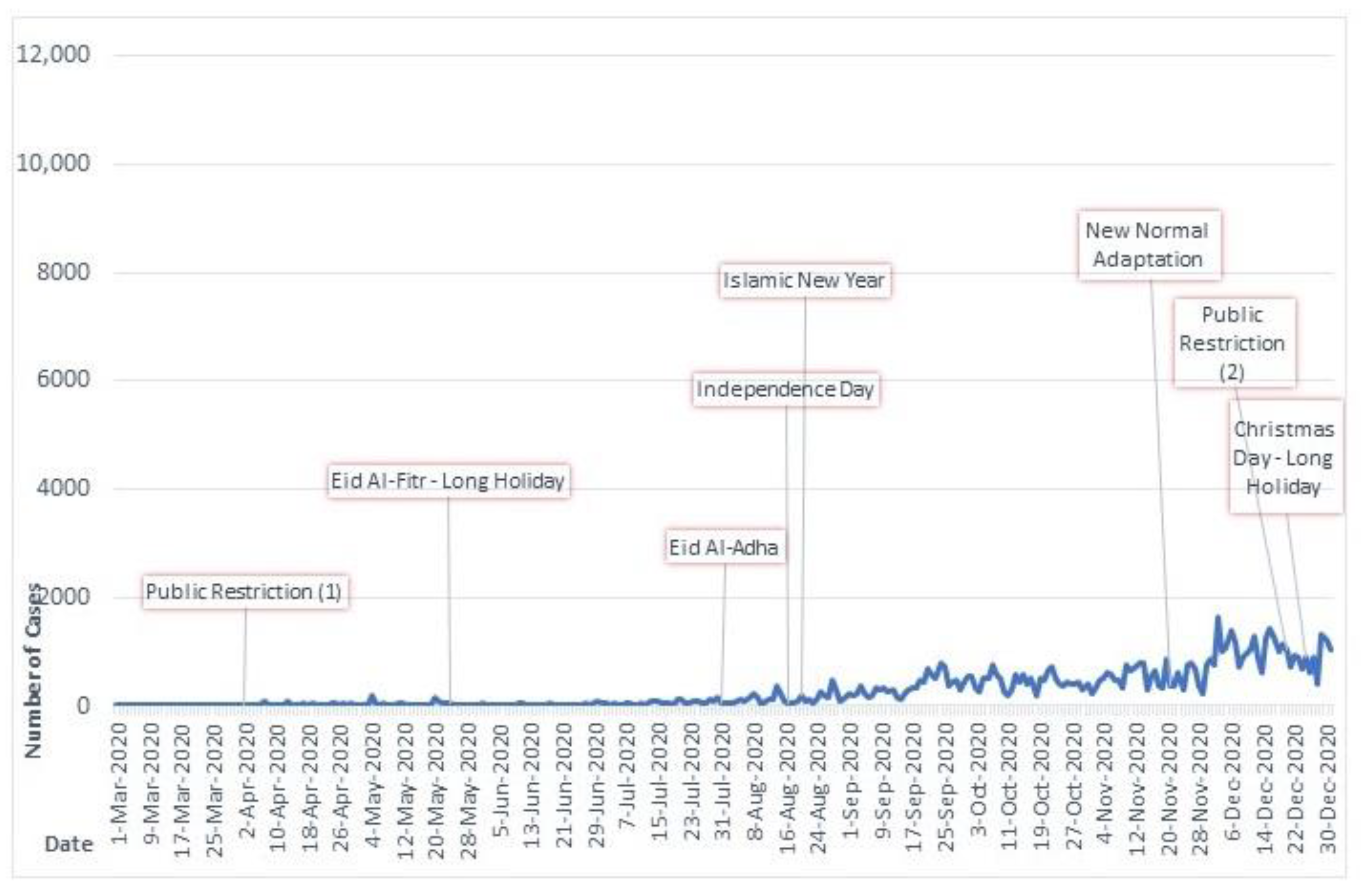Select the 10,000 y-axis value
The height and width of the screenshot is (896, 1361).
point(53,164)
